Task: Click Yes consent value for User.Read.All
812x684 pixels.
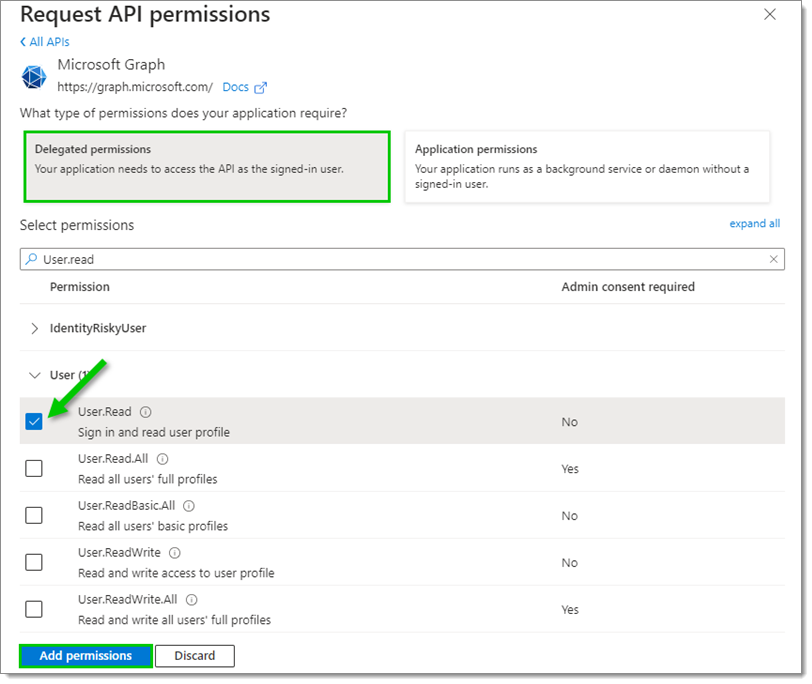Action: pos(570,469)
